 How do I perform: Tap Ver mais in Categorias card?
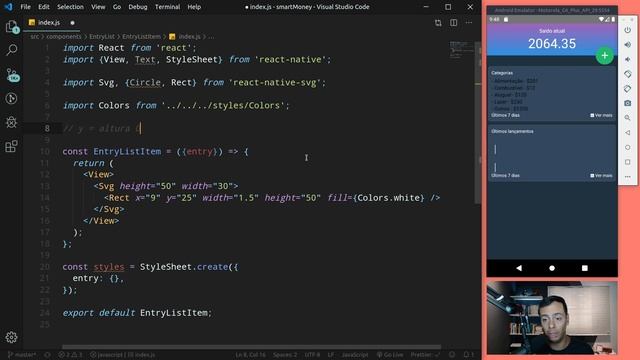(x=601, y=116)
